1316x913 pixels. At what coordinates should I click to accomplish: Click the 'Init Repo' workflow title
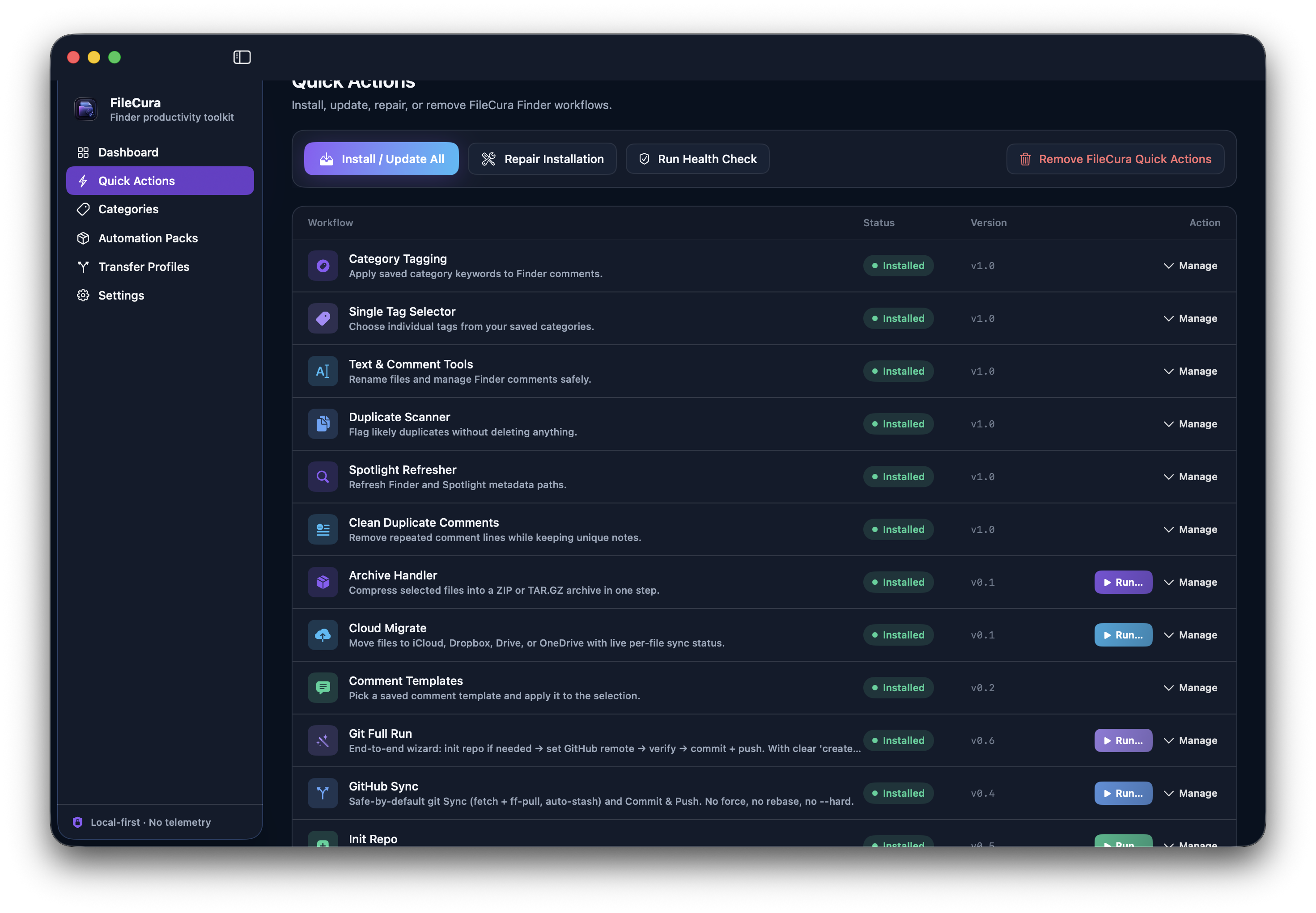(x=373, y=839)
